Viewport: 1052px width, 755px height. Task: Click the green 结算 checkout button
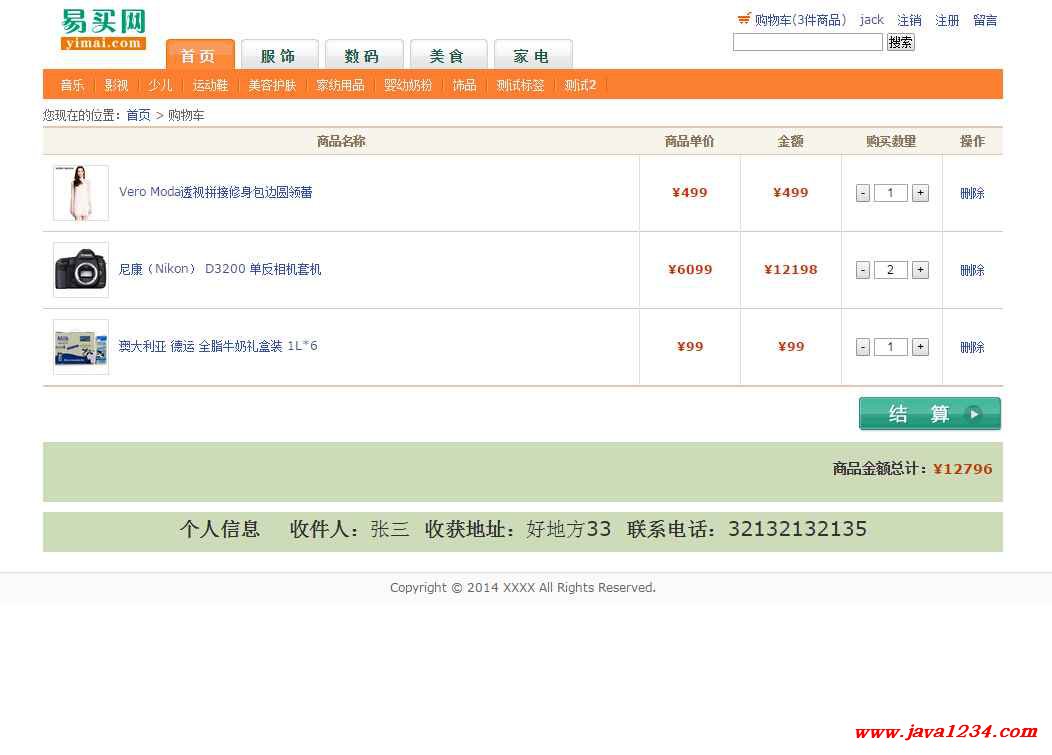[930, 413]
